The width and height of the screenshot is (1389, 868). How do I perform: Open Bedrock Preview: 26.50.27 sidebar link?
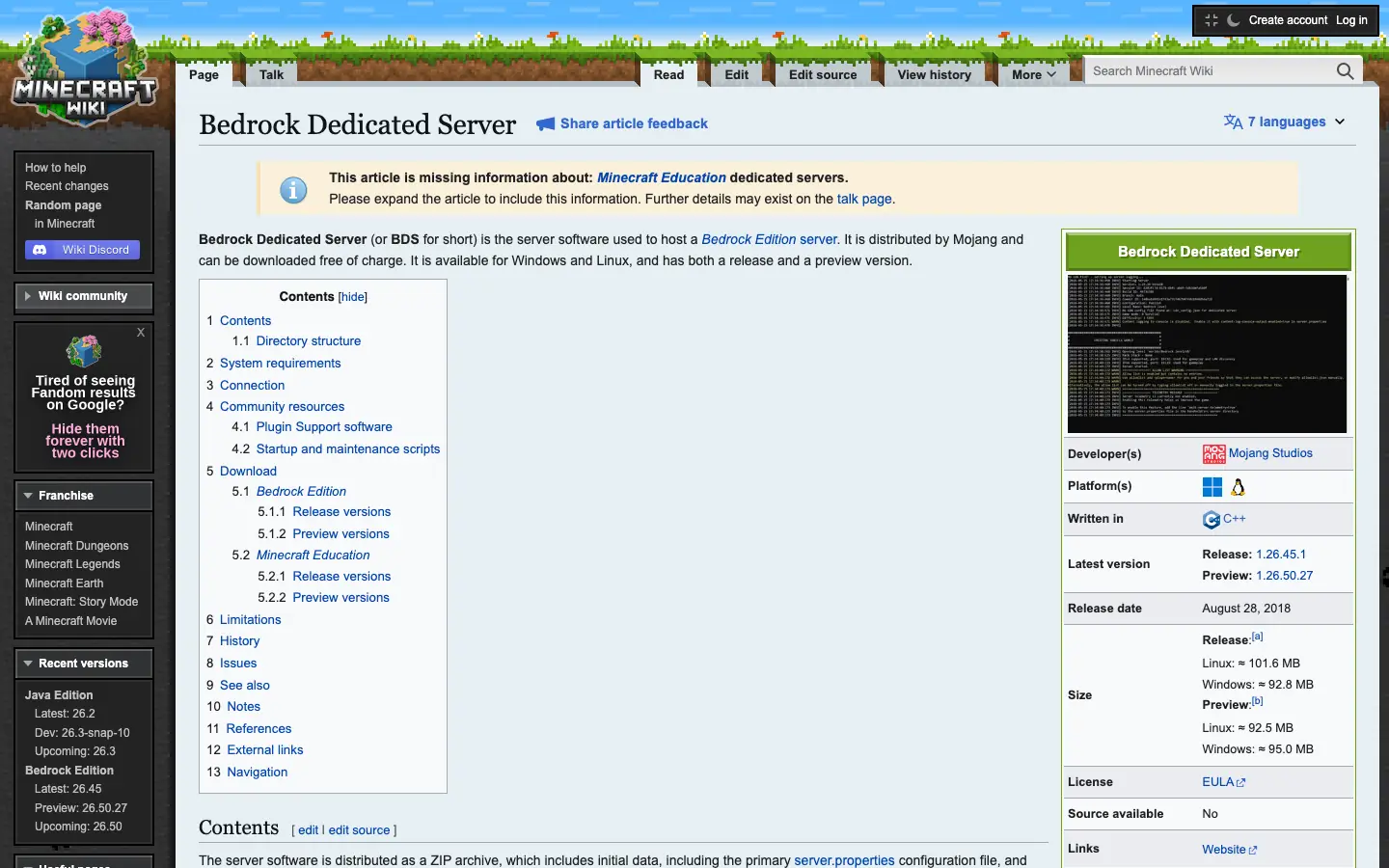point(81,808)
